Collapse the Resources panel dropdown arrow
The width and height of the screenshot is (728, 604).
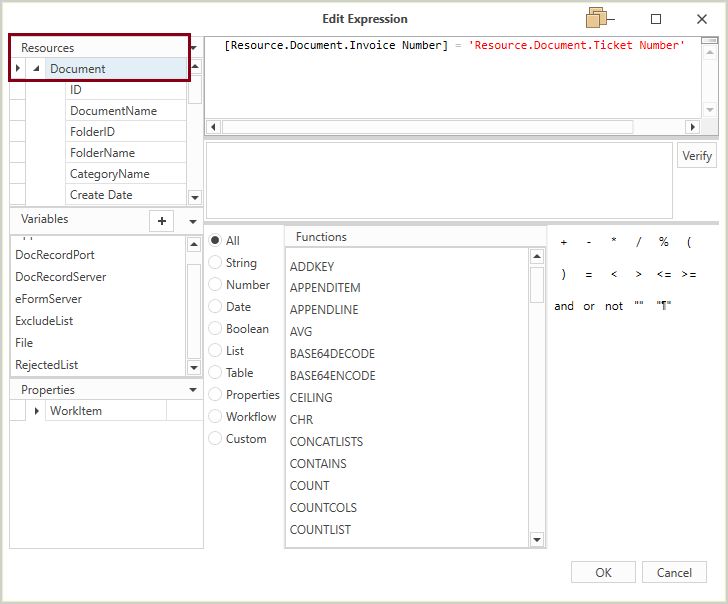(x=194, y=48)
